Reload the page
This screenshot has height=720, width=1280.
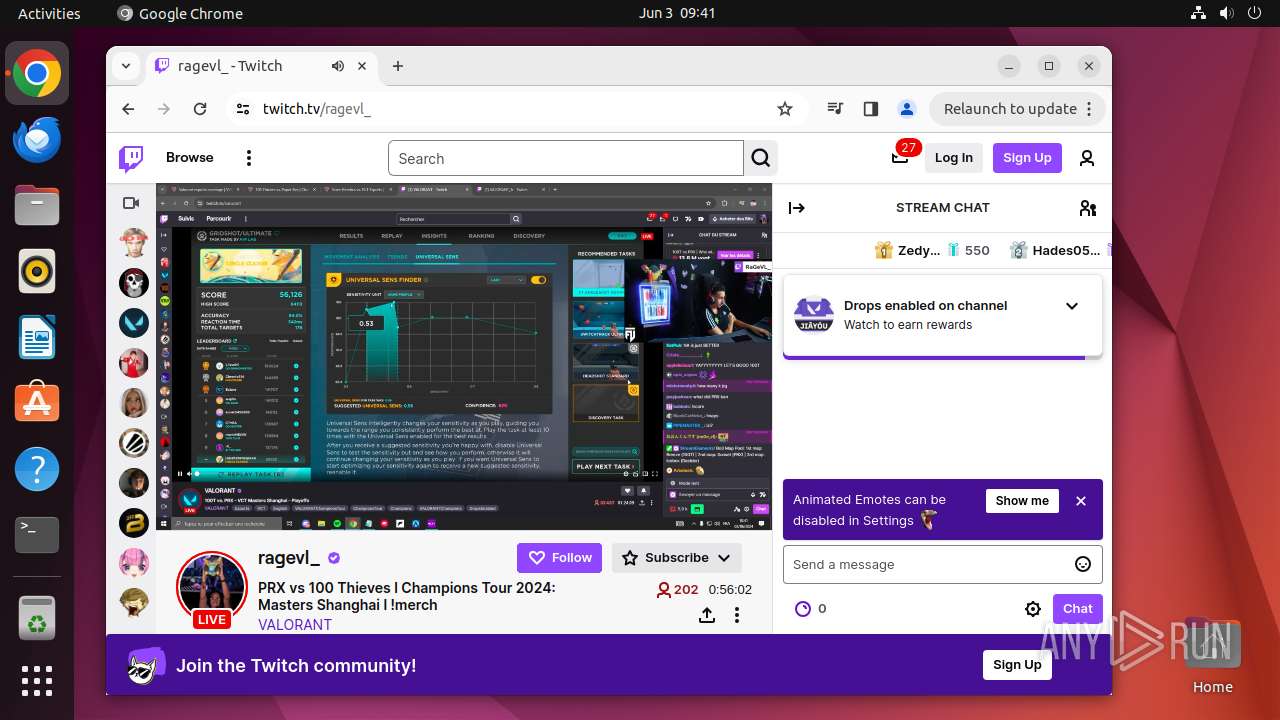(x=200, y=109)
